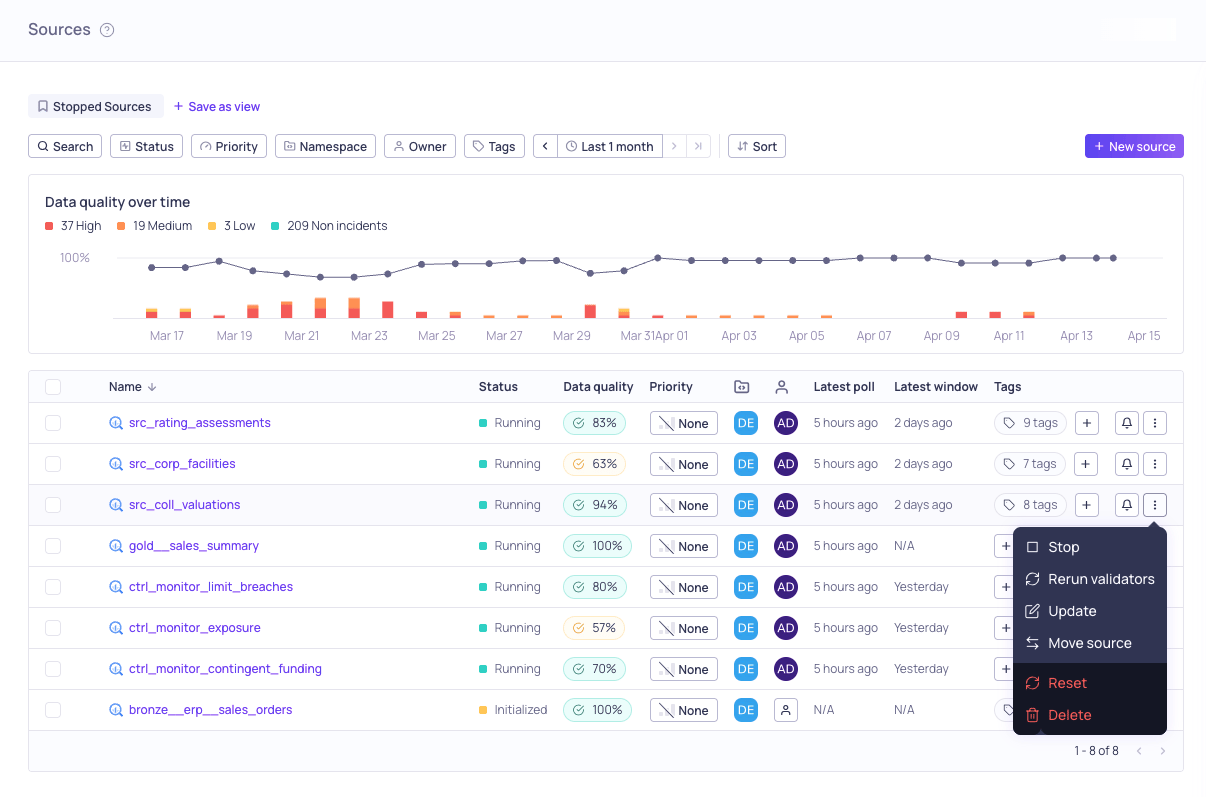Open src_corp_facilities source
This screenshot has width=1206, height=797.
point(182,464)
